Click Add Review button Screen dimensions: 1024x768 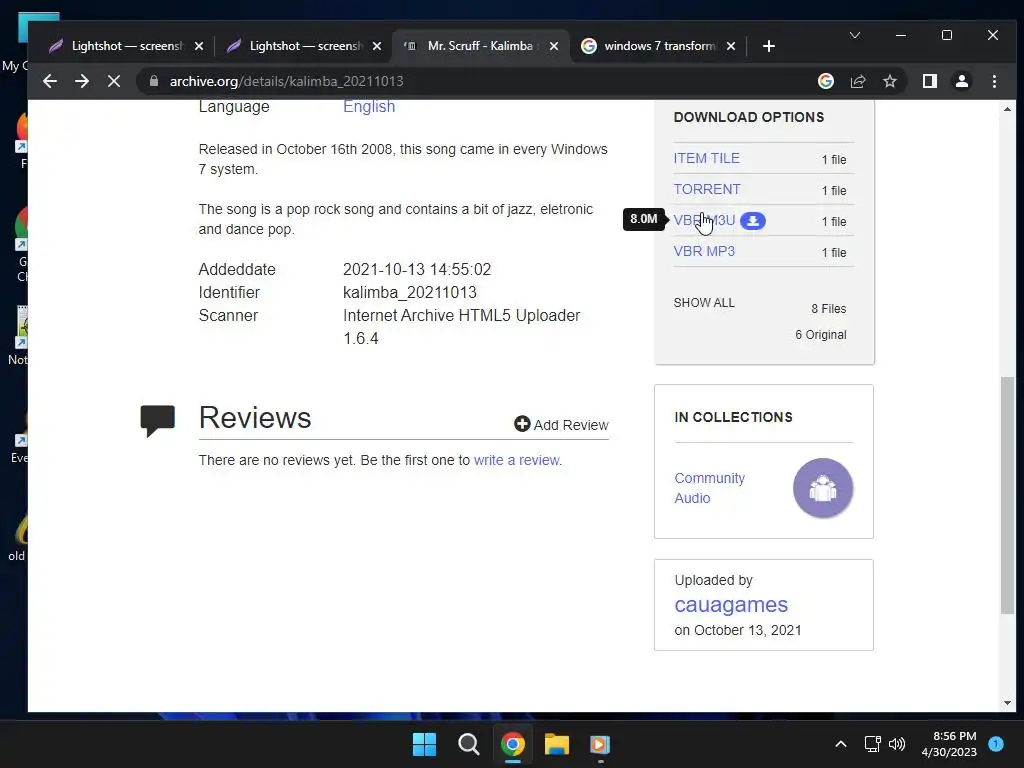561,424
